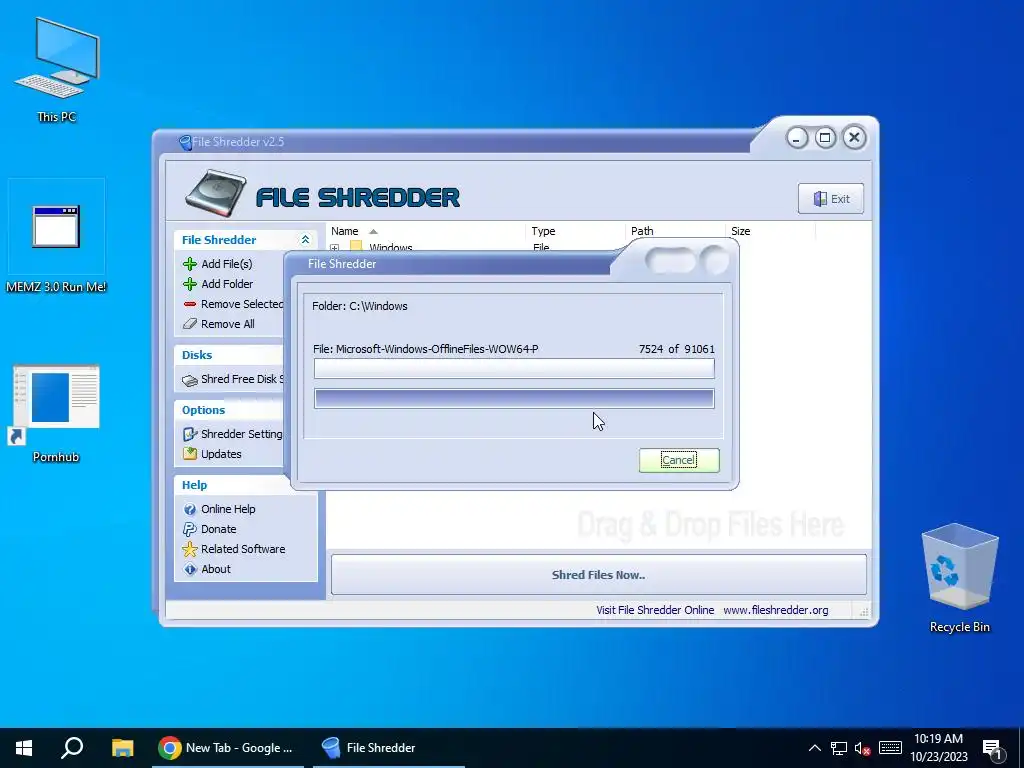Open the notification center icon
This screenshot has width=1024, height=768.
point(992,749)
